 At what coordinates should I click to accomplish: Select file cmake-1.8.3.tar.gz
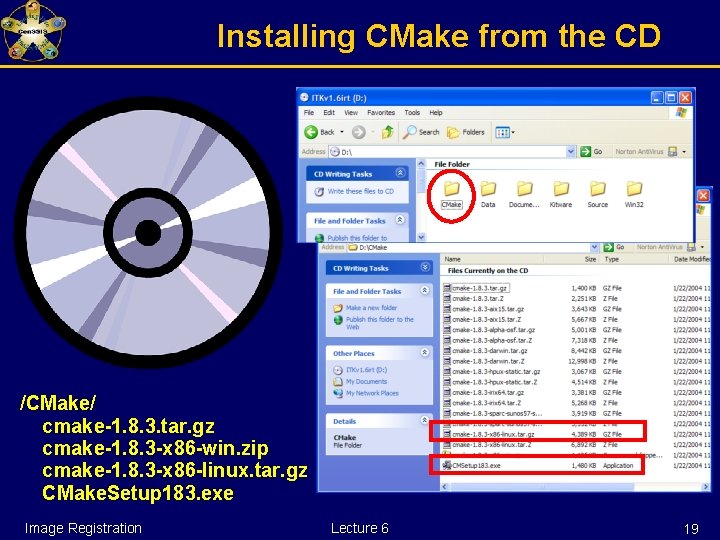[x=479, y=288]
